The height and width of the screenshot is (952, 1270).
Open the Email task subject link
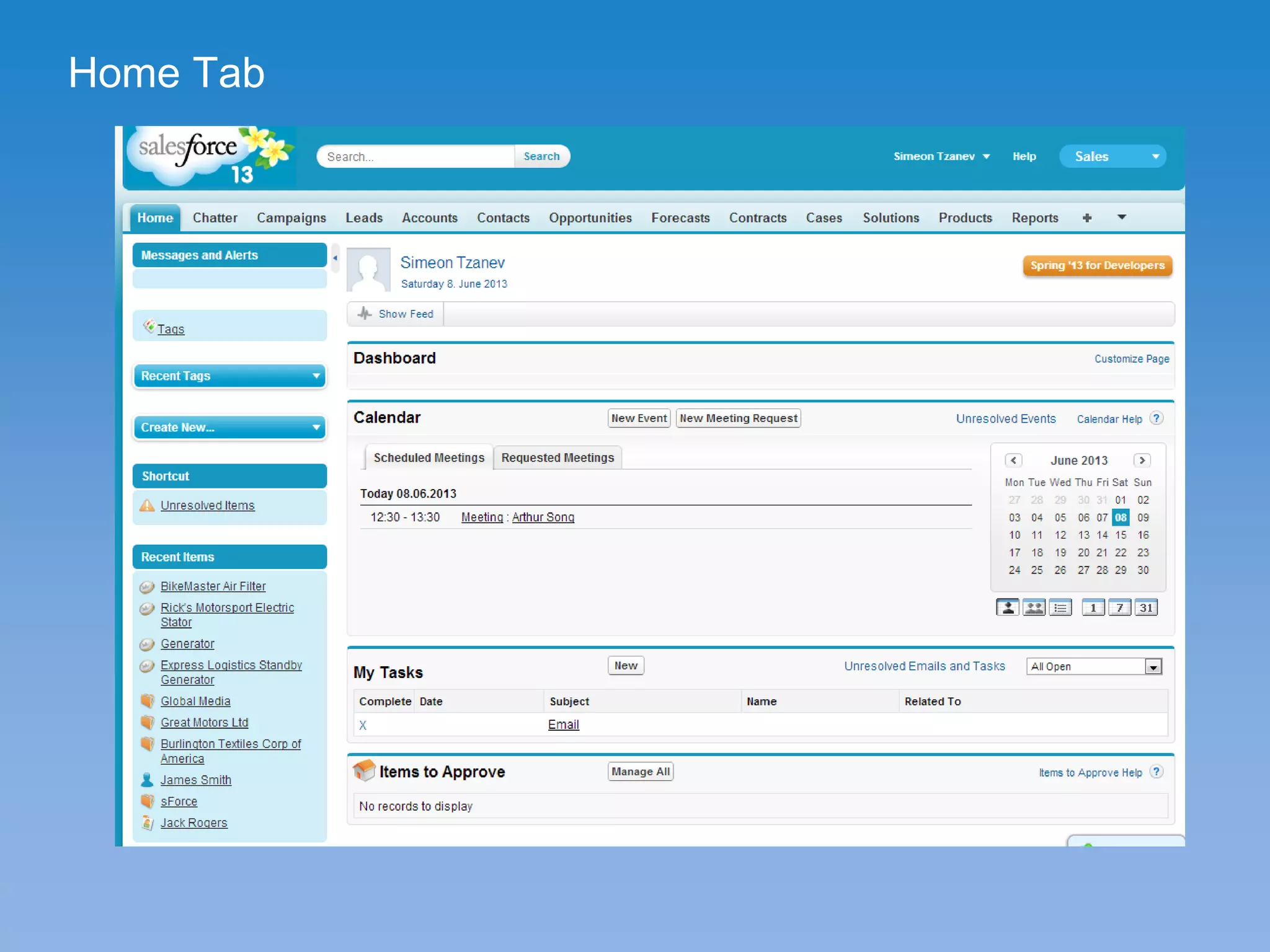point(563,724)
